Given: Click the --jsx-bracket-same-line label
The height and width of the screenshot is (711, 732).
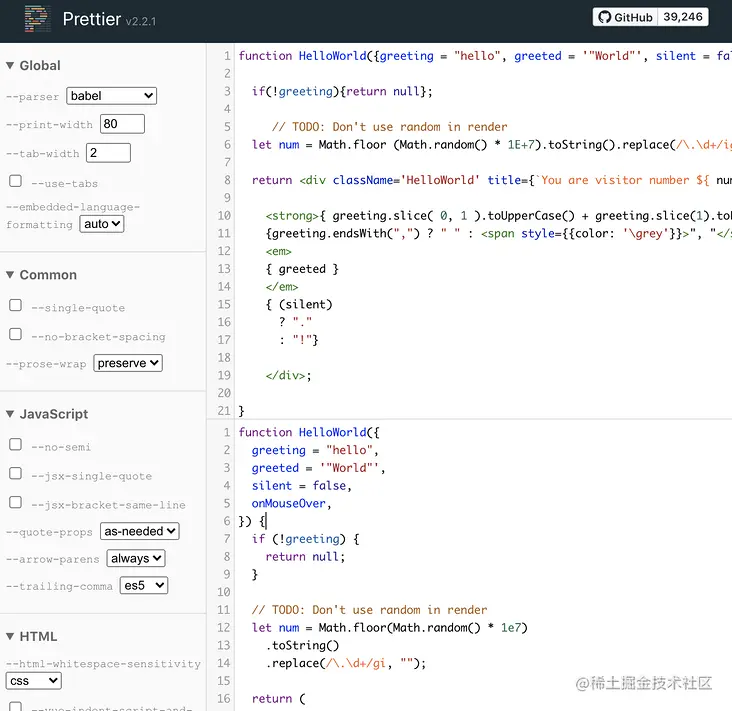Looking at the screenshot, I should point(108,505).
